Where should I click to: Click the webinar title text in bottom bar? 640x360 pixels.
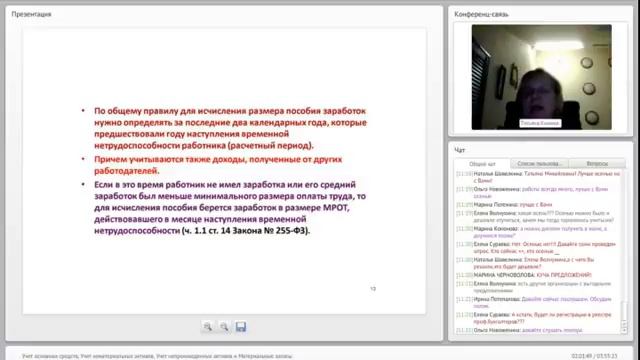(x=157, y=356)
